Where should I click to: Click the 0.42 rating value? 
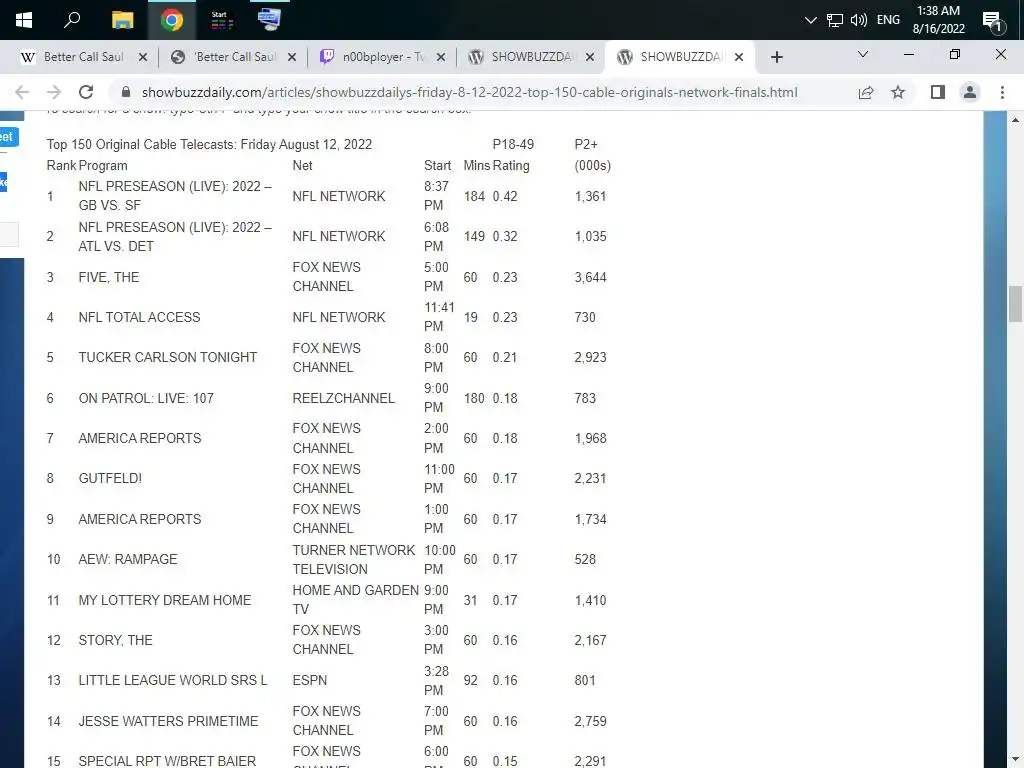[x=505, y=196]
